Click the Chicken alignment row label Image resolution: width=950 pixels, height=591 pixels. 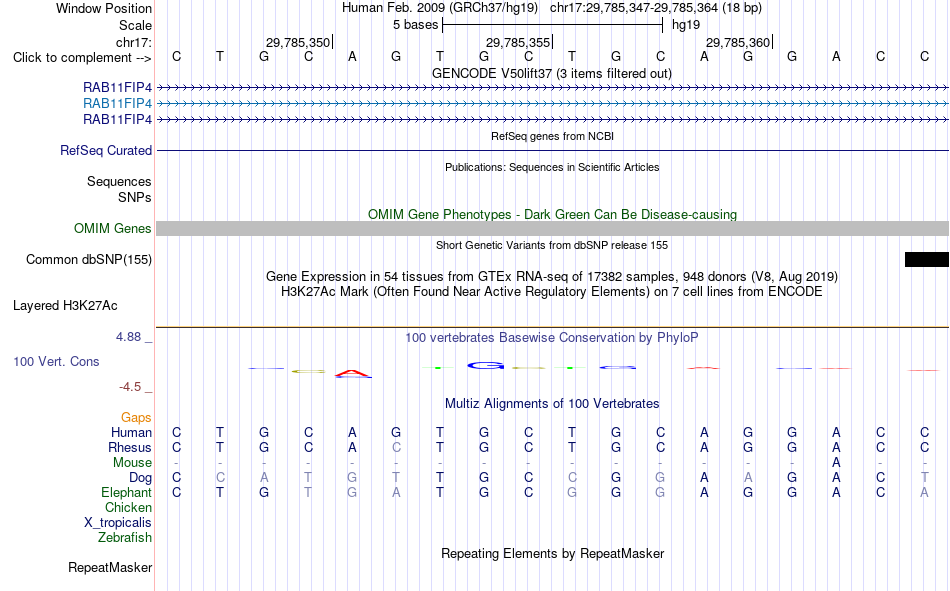coord(128,508)
